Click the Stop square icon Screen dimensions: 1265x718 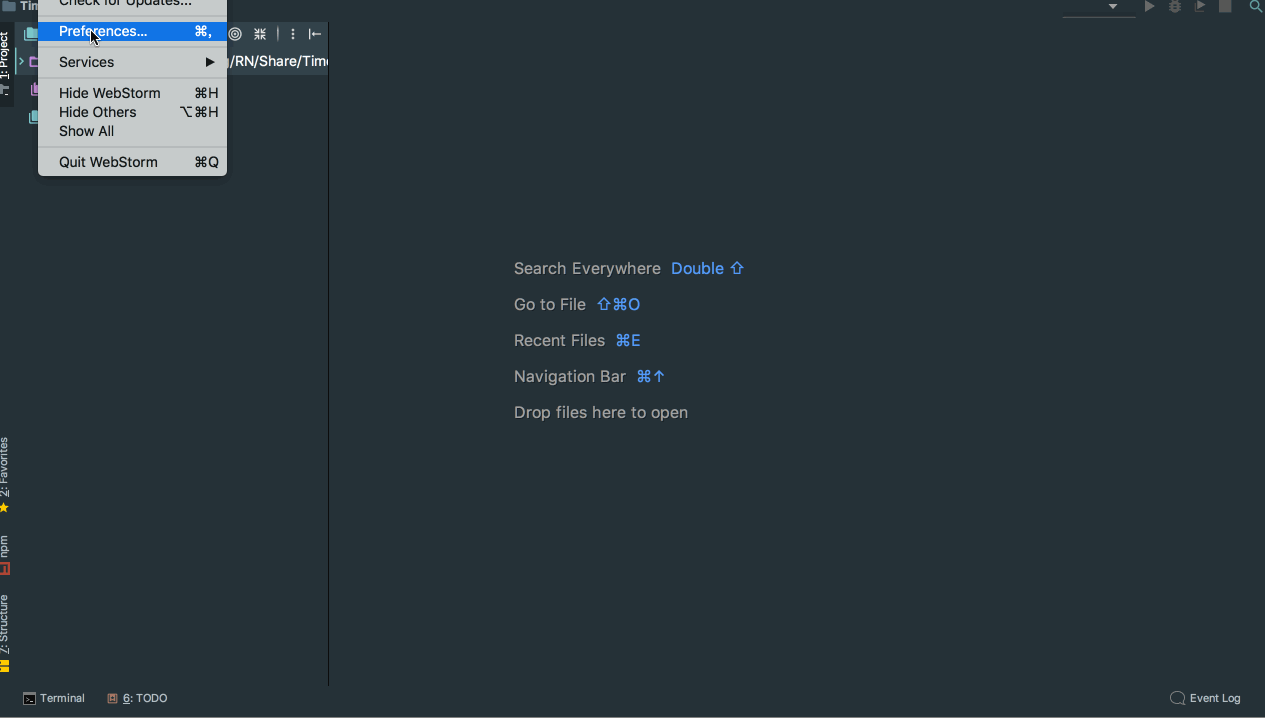tap(1225, 7)
